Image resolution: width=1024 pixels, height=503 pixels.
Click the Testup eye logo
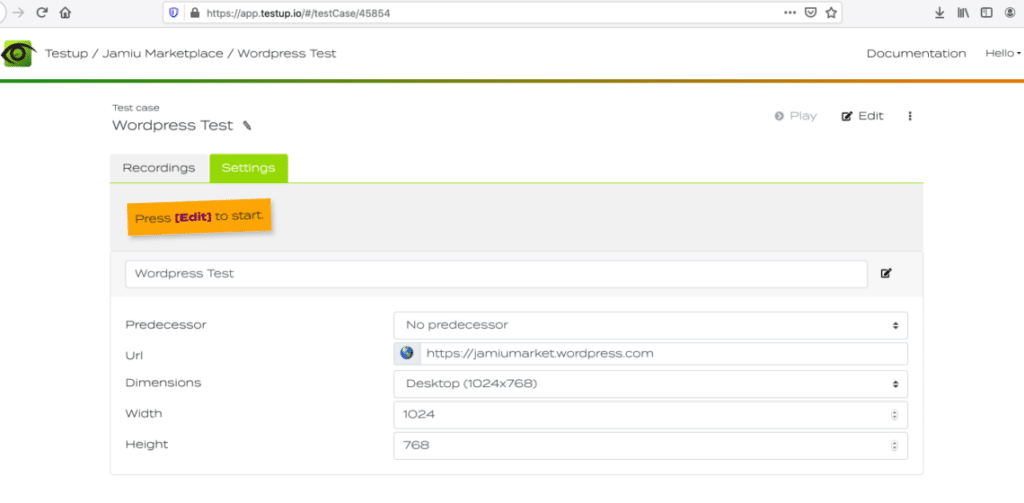pos(19,54)
